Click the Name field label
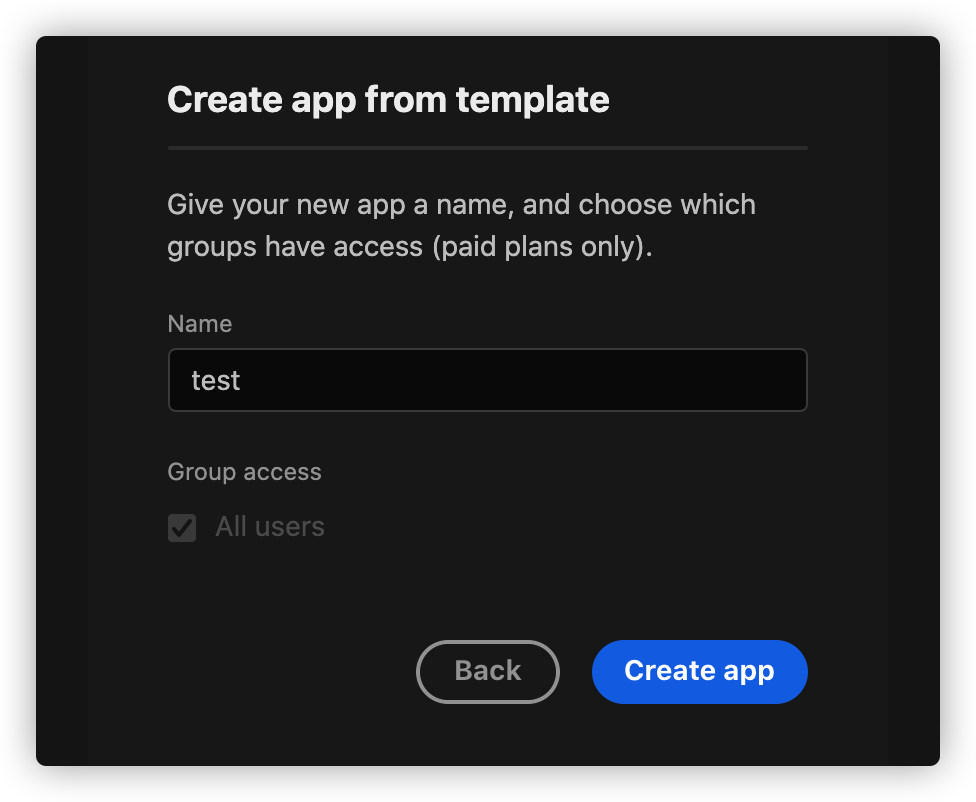Screen dimensions: 976x802 point(200,324)
